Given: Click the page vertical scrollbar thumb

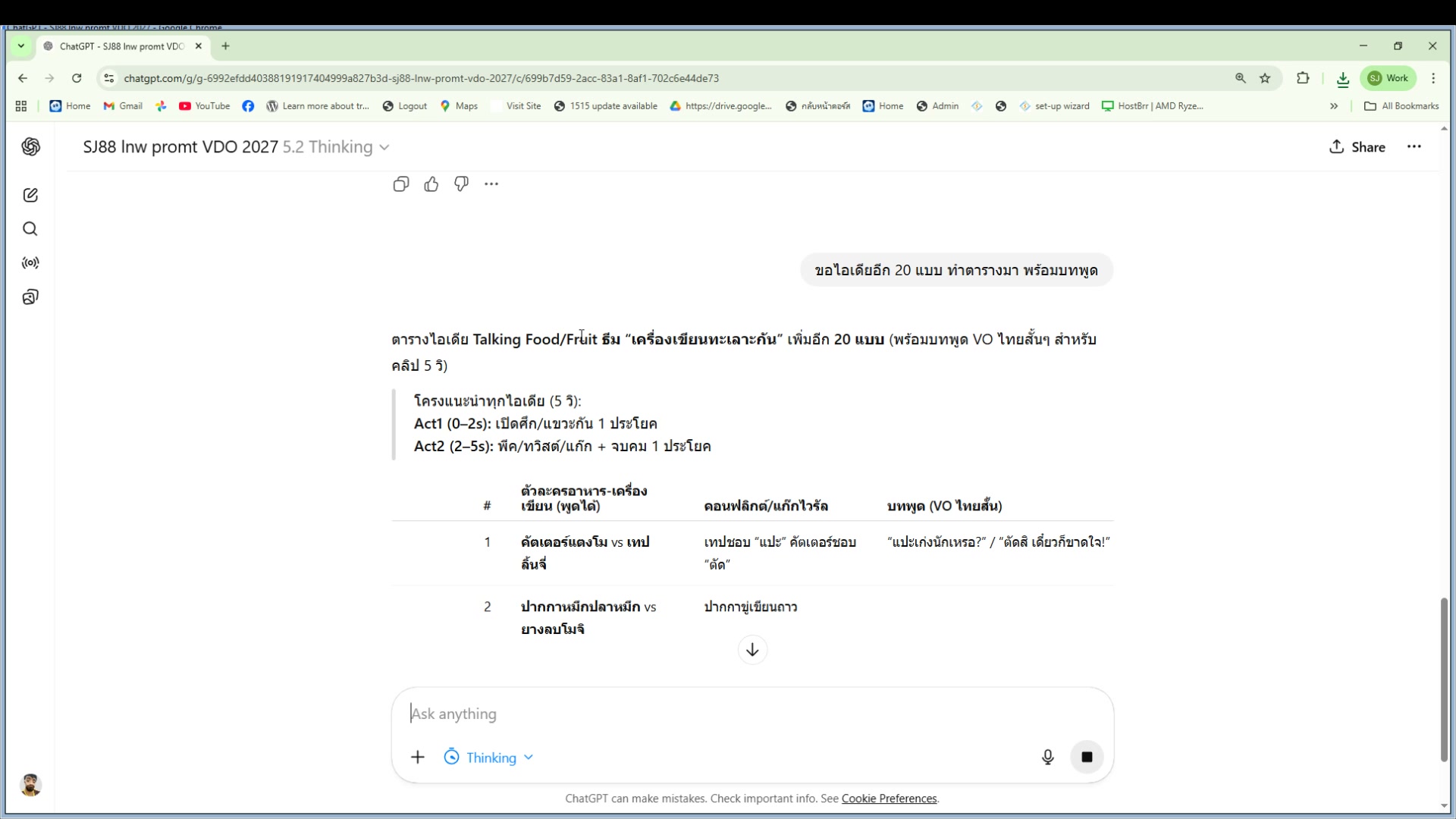Looking at the screenshot, I should point(1444,679).
